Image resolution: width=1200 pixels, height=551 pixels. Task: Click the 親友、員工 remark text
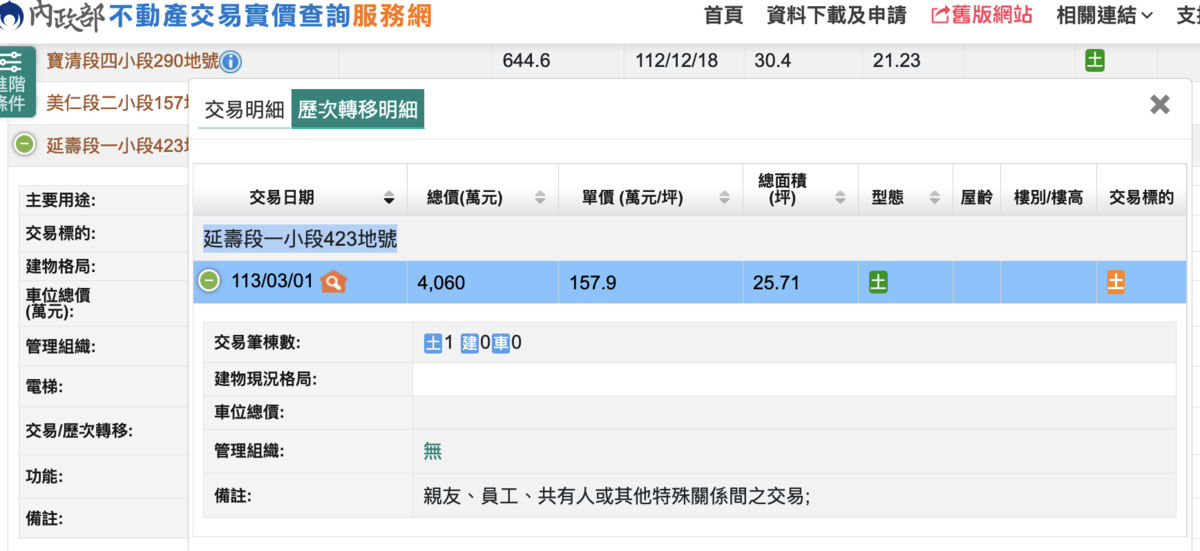[617, 496]
